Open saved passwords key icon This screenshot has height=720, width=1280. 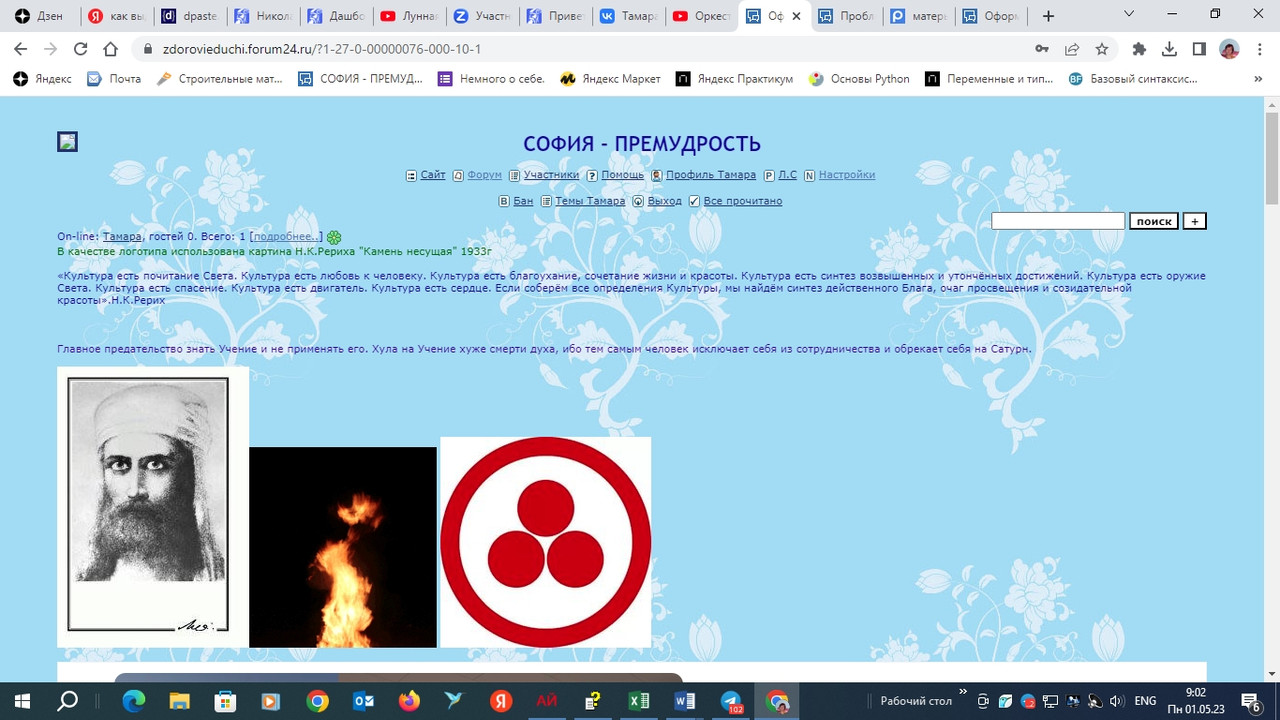tap(1041, 49)
